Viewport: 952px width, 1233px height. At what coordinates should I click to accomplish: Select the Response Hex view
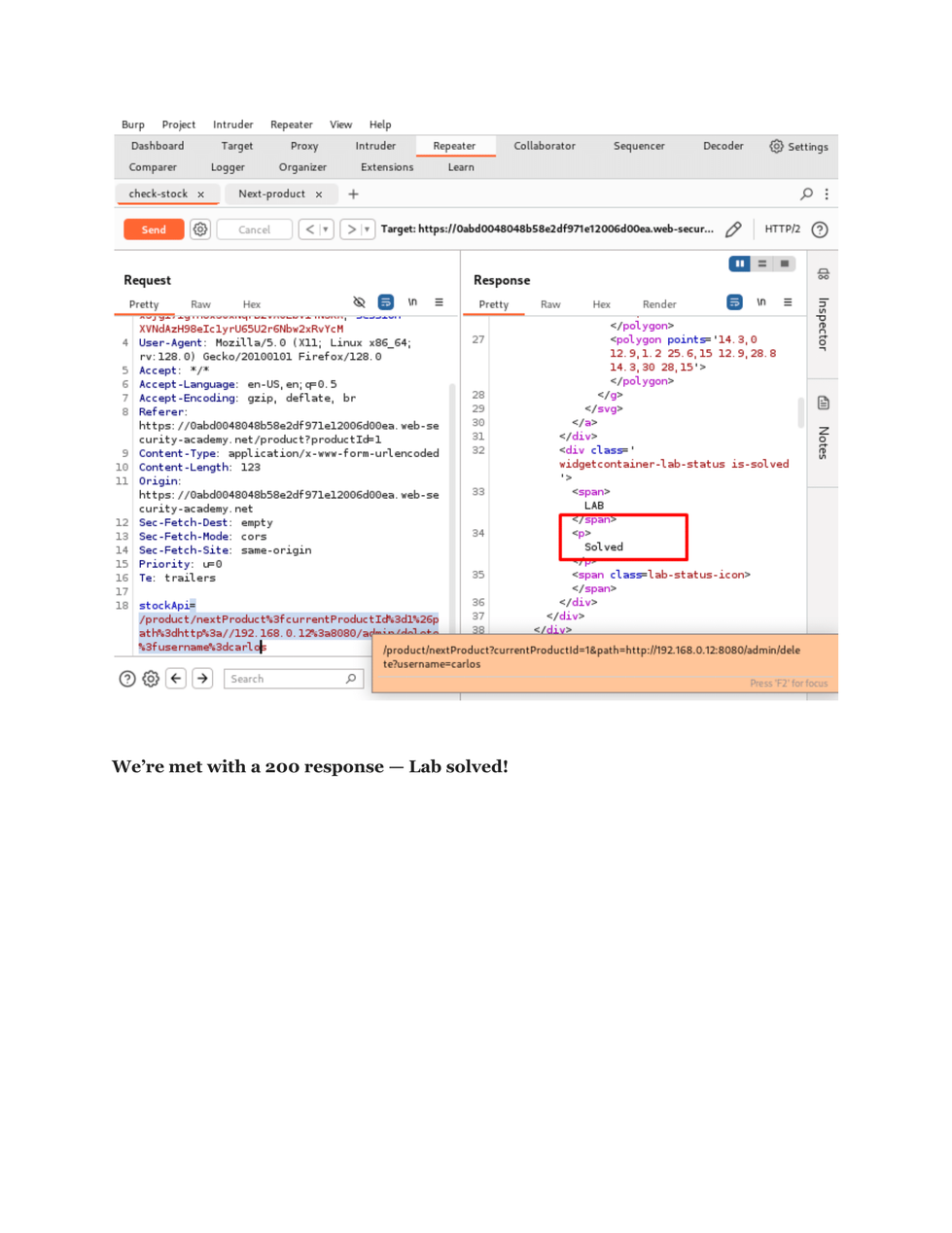pyautogui.click(x=601, y=304)
